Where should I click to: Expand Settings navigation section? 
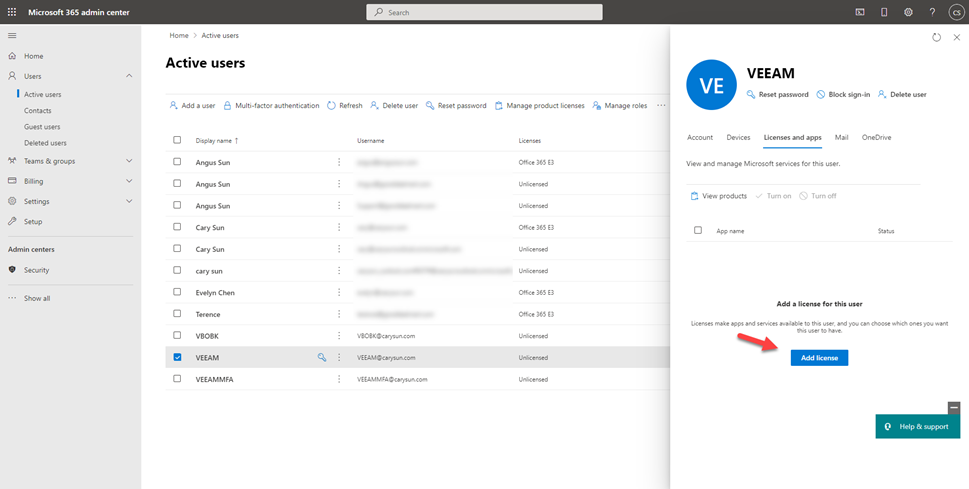[129, 201]
